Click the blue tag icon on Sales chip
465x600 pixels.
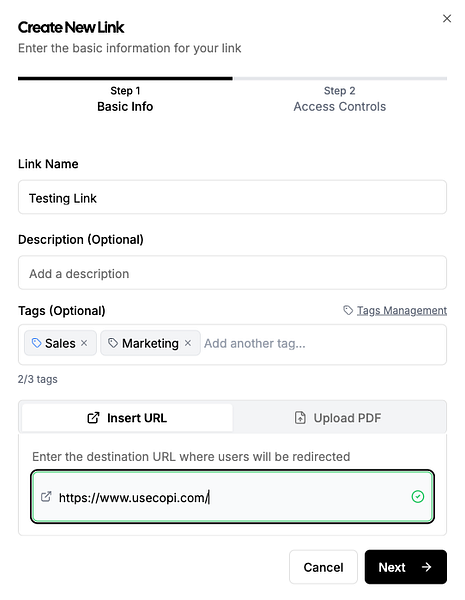point(36,343)
